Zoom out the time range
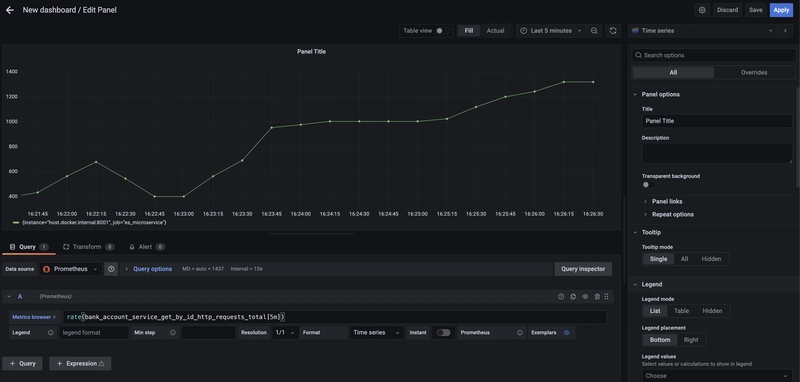This screenshot has width=800, height=382. tap(594, 31)
